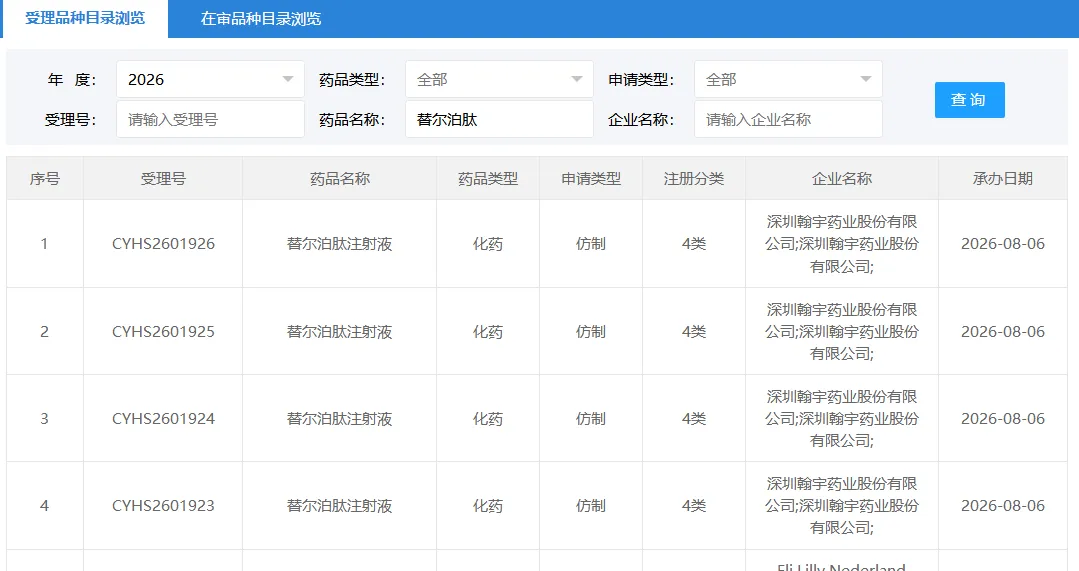
Task: Click date 2026-08-06 in row CYHS2601926
Action: click(1003, 244)
